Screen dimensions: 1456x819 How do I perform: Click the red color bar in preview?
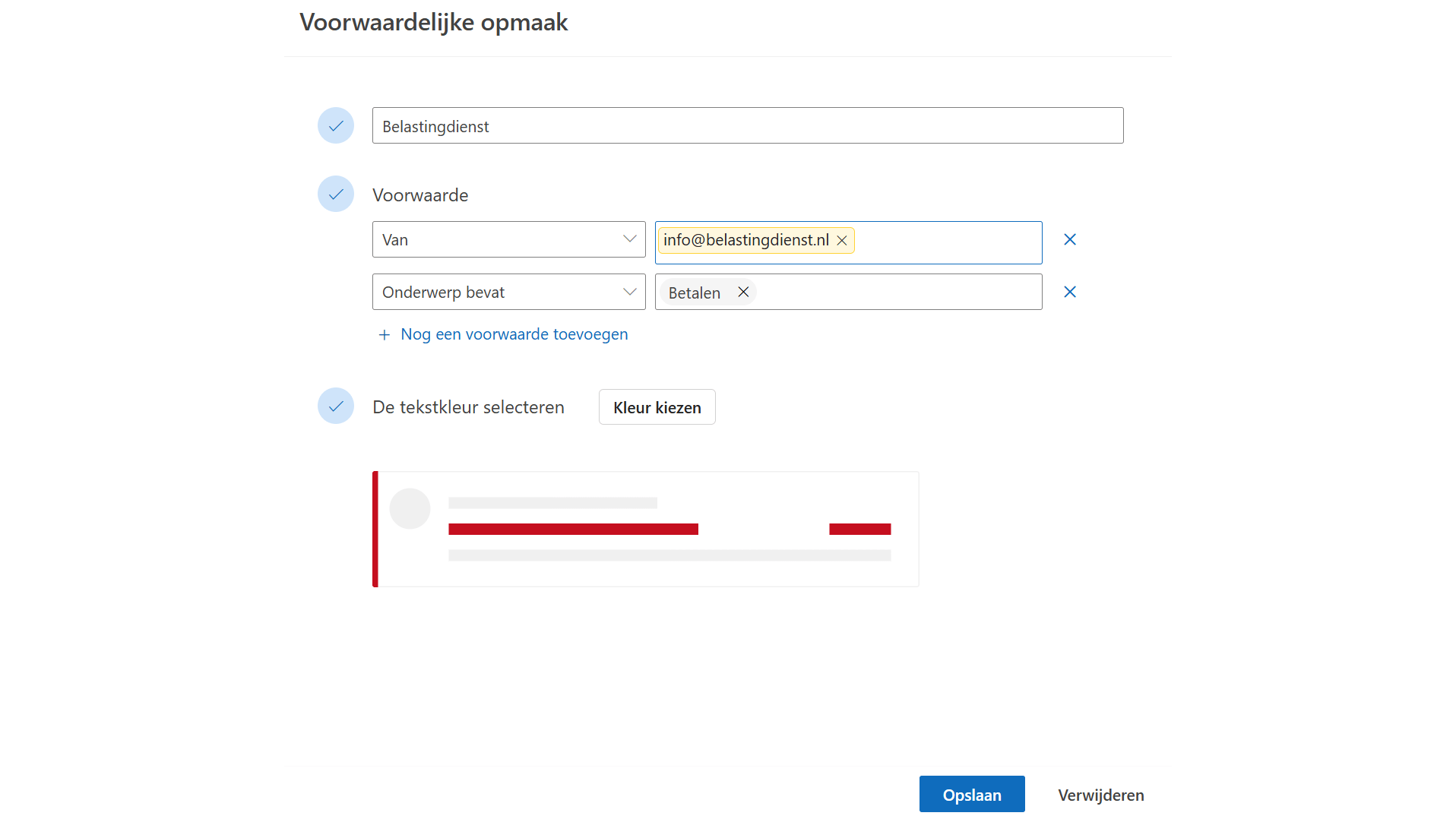click(x=573, y=530)
